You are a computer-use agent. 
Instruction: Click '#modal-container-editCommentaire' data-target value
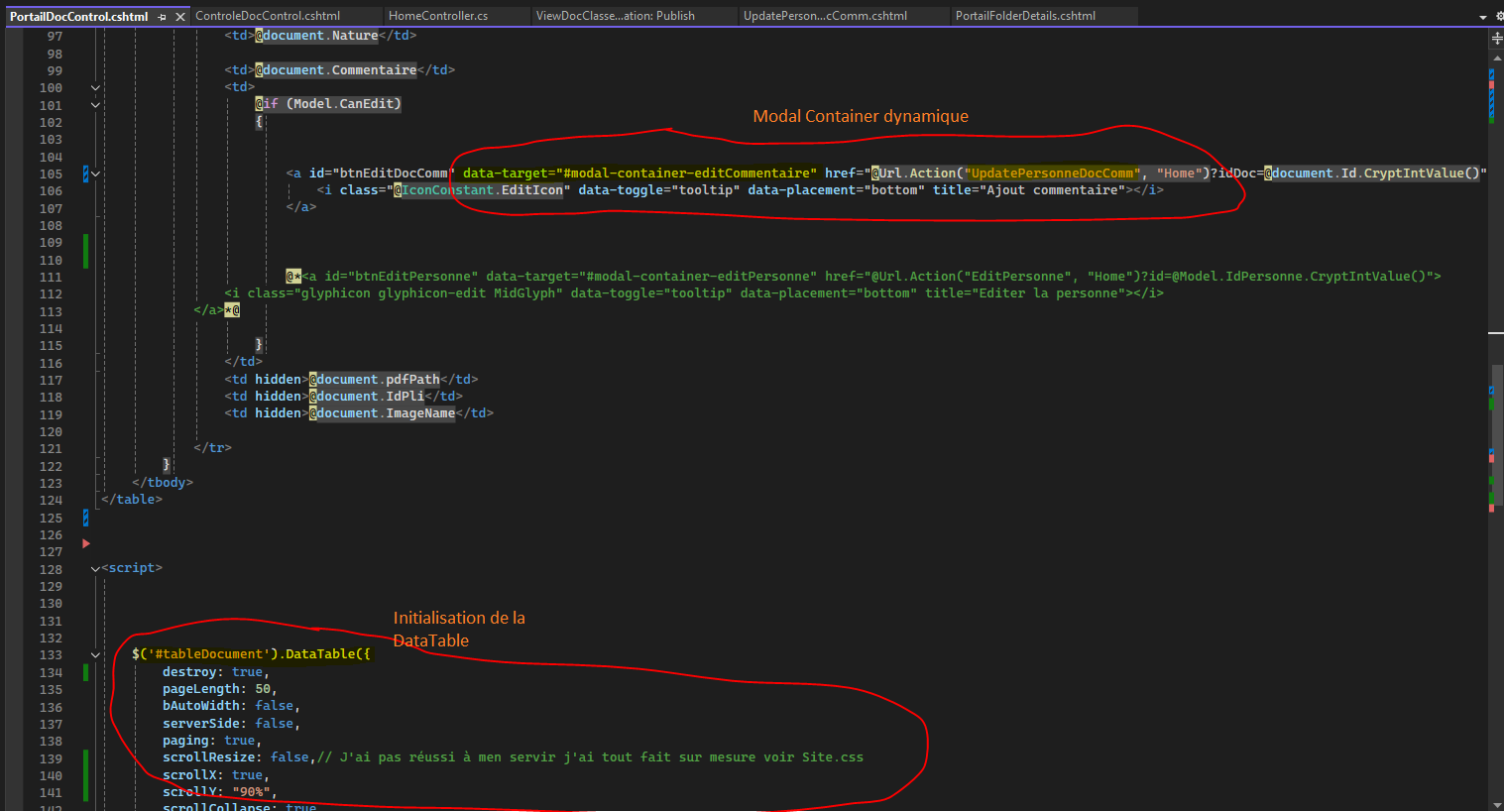686,174
